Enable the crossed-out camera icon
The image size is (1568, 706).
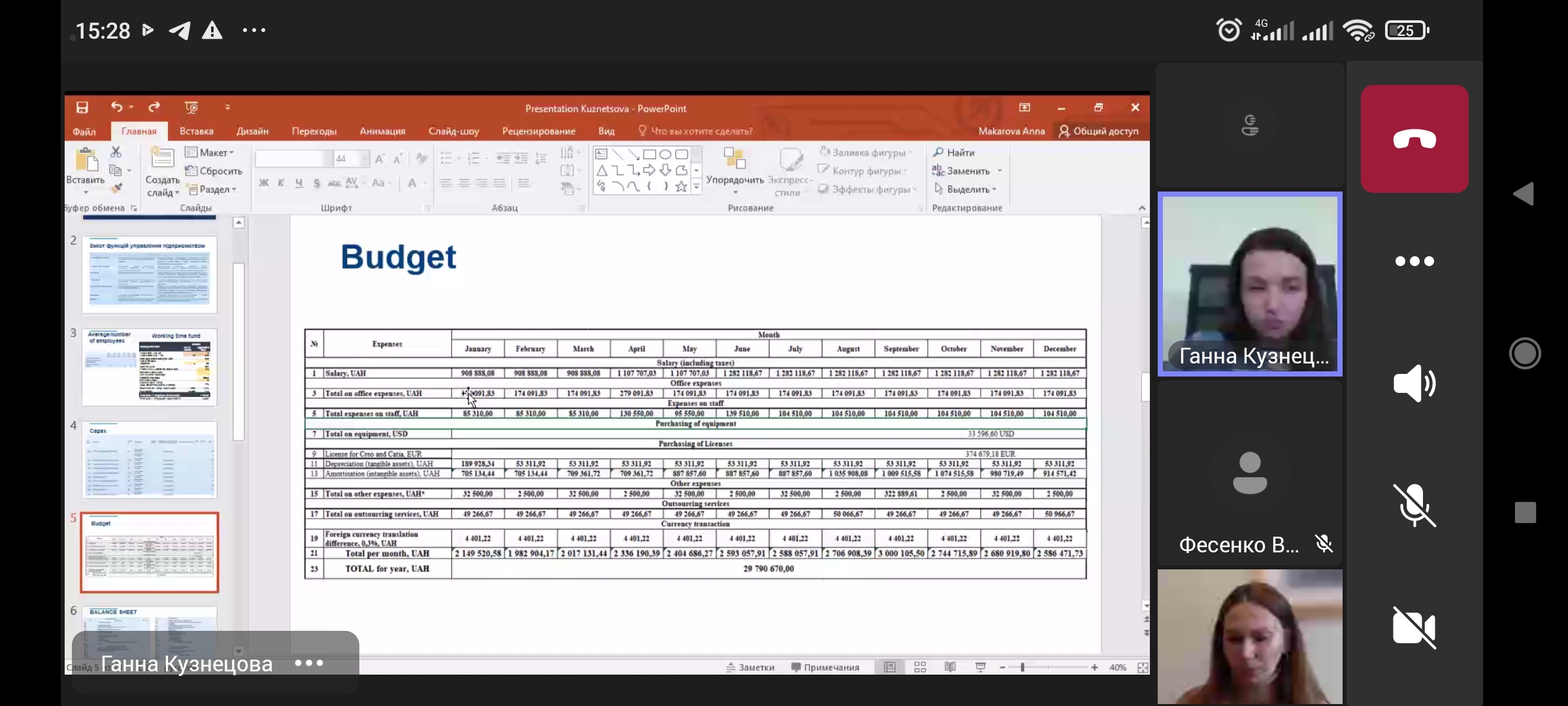[1414, 628]
